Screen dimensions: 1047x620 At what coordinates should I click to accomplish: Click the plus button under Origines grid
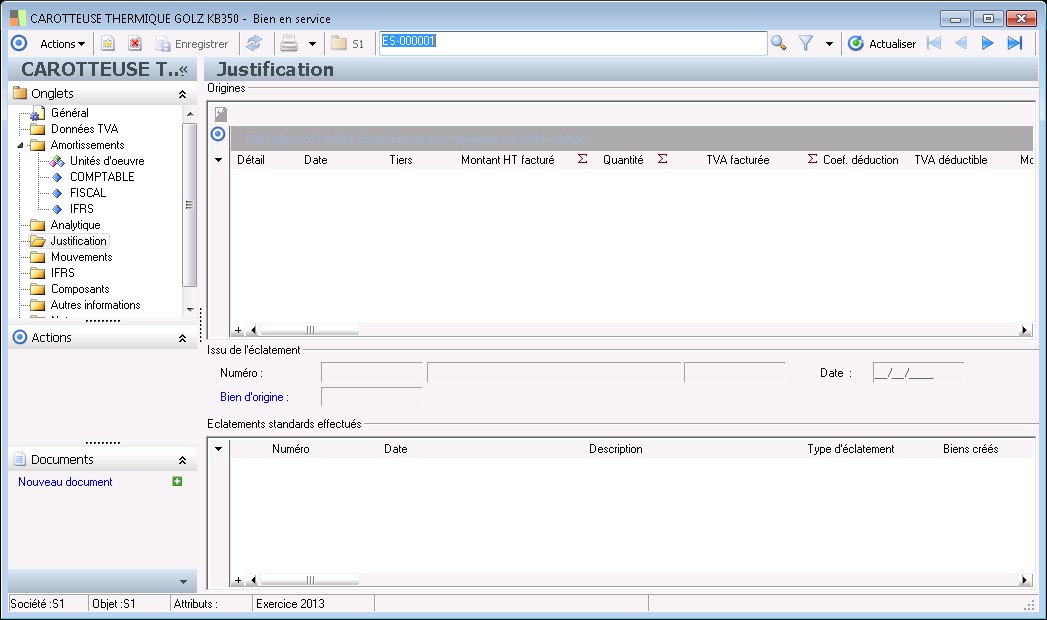238,330
